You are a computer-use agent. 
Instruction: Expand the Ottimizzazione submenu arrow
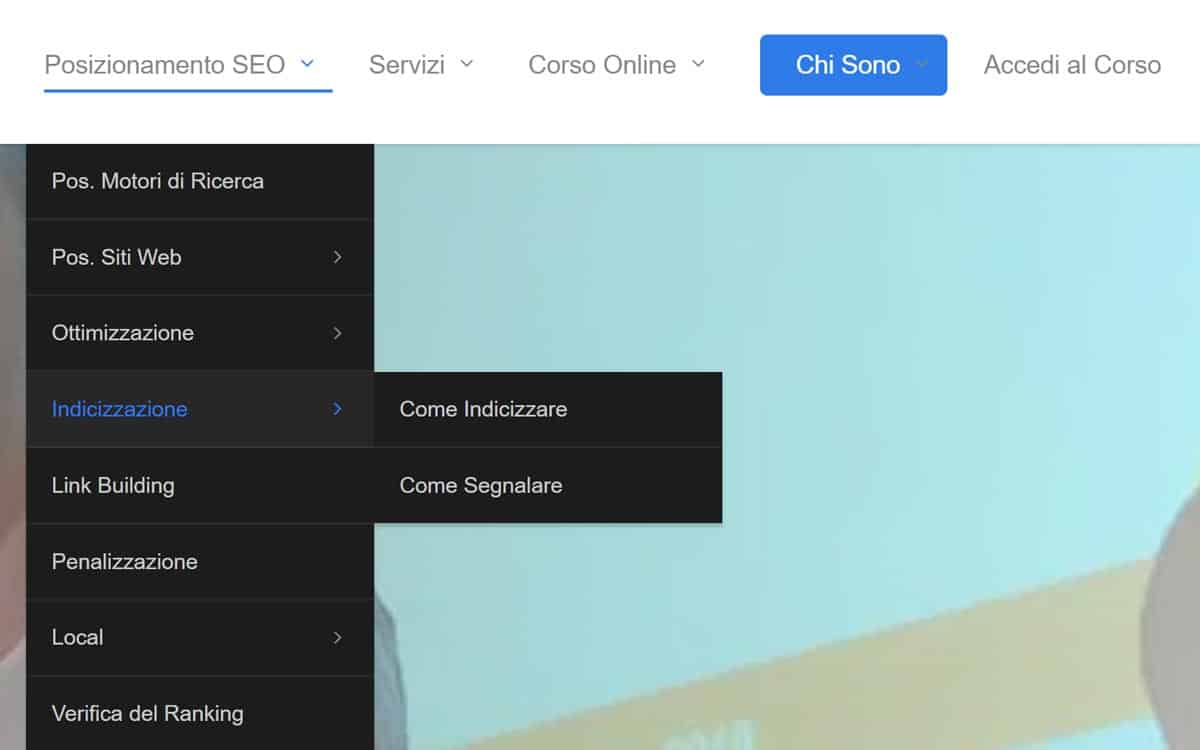tap(338, 333)
